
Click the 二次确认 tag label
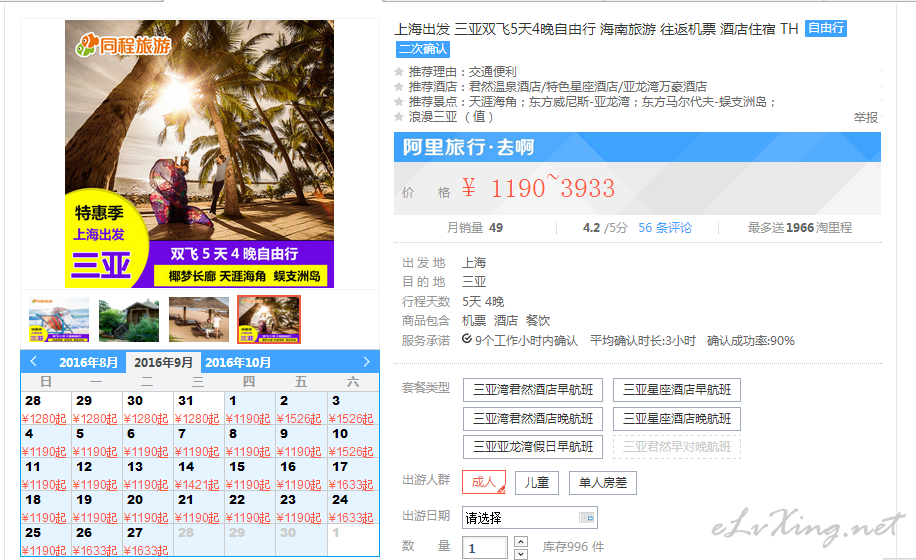tap(423, 49)
